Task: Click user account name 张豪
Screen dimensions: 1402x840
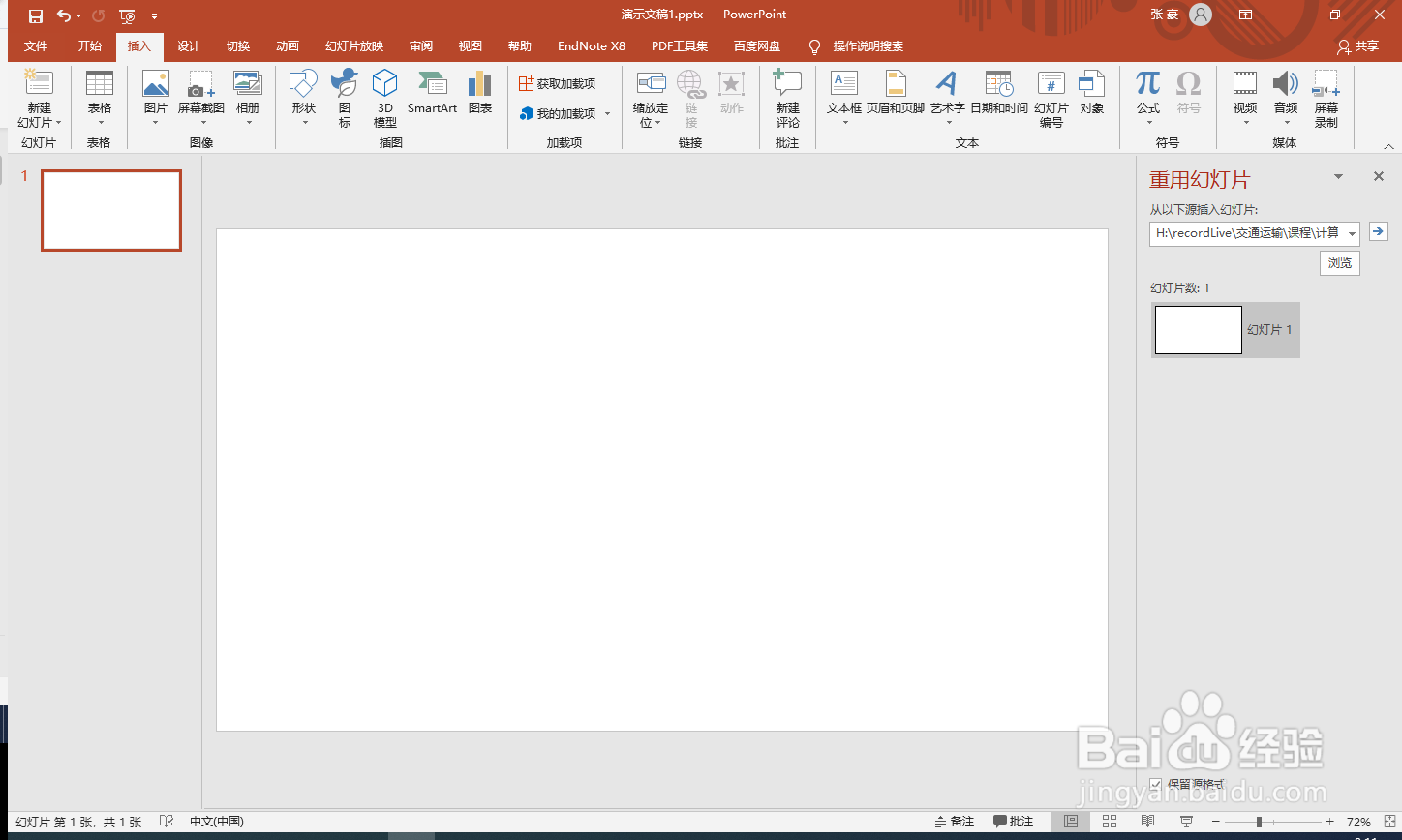Action: click(x=1164, y=15)
